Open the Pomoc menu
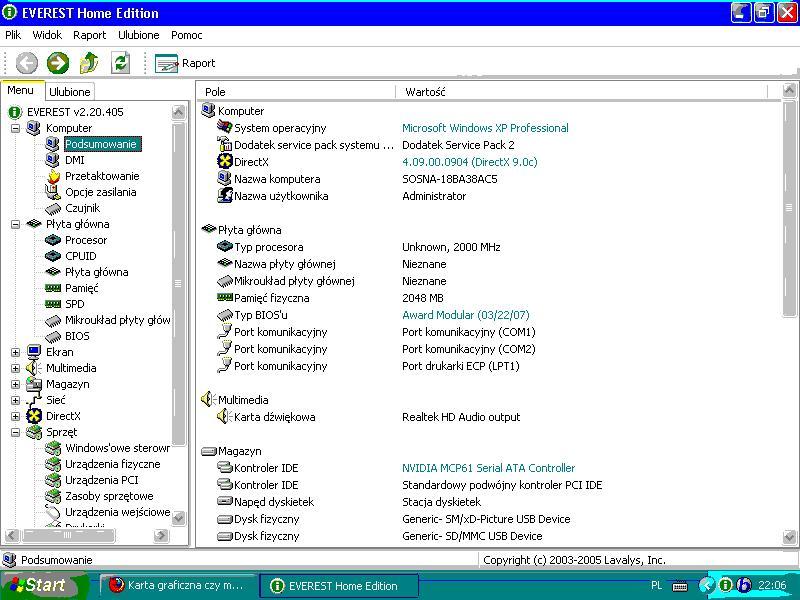The height and width of the screenshot is (600, 800). click(187, 35)
